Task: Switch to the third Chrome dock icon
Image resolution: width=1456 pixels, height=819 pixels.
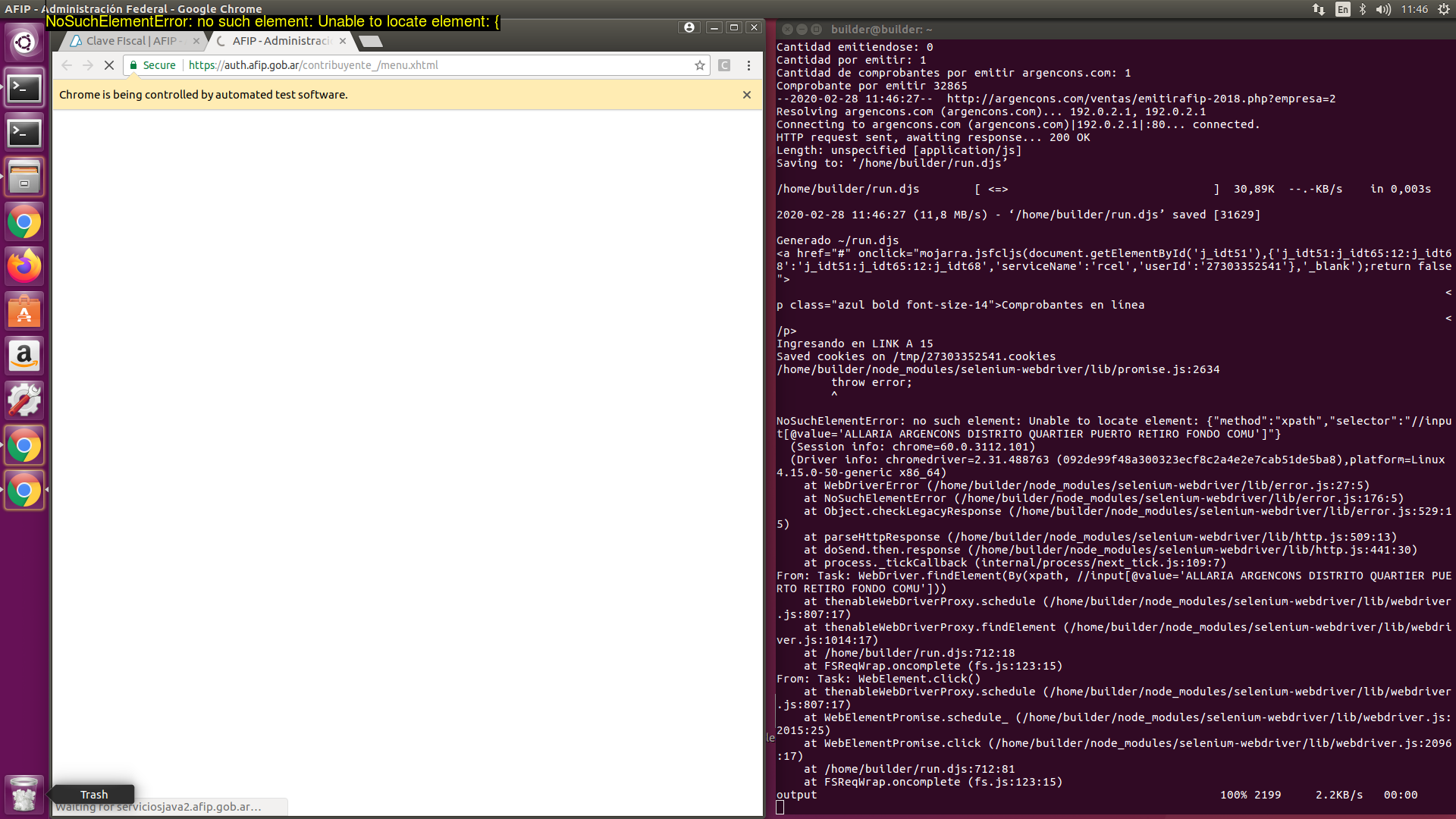Action: coord(24,491)
